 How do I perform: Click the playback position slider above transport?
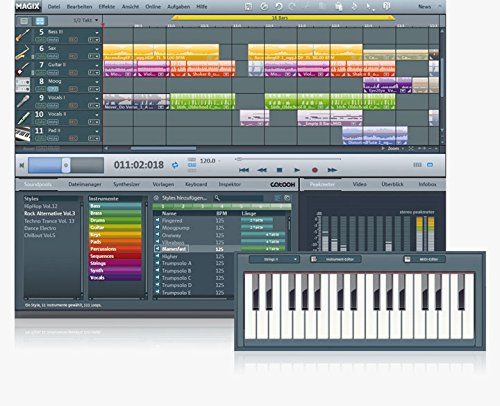pos(239,159)
